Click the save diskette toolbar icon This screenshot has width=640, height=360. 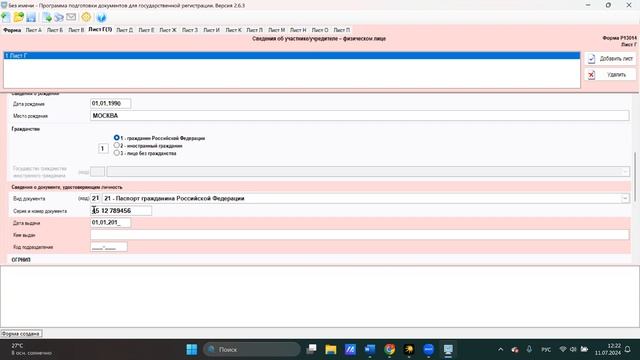pyautogui.click(x=31, y=17)
